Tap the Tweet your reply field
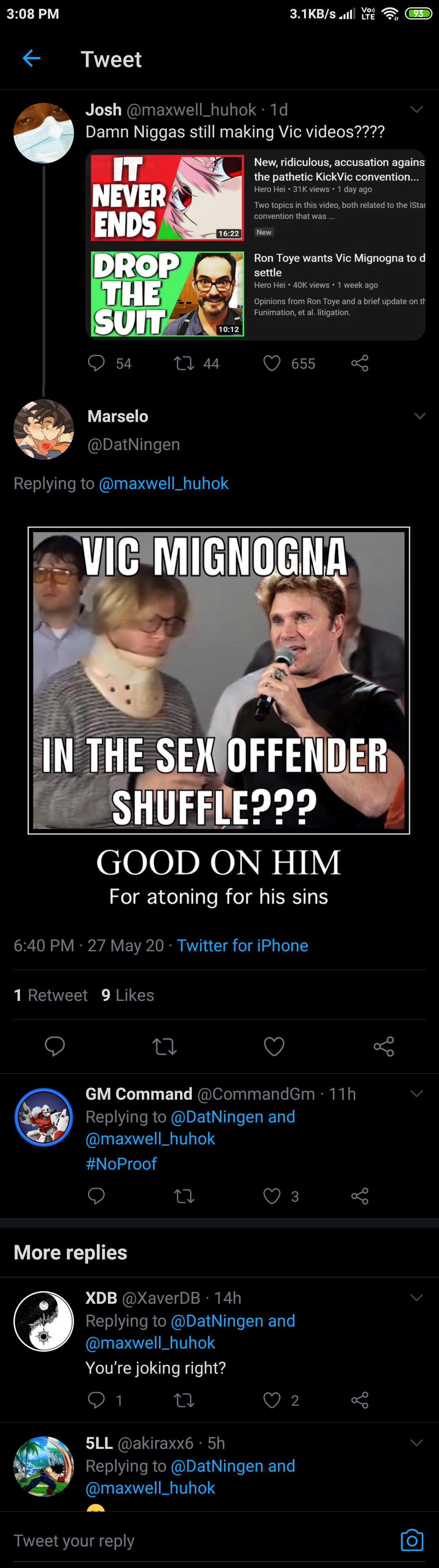This screenshot has width=439, height=1568. coord(201,1541)
